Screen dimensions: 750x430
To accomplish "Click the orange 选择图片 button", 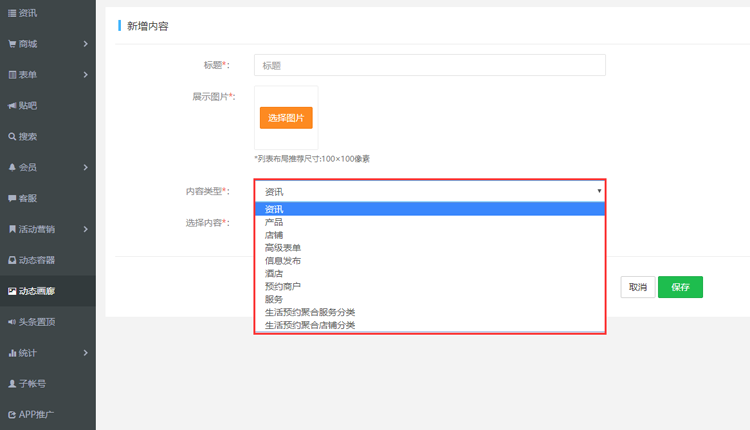I will [x=286, y=118].
